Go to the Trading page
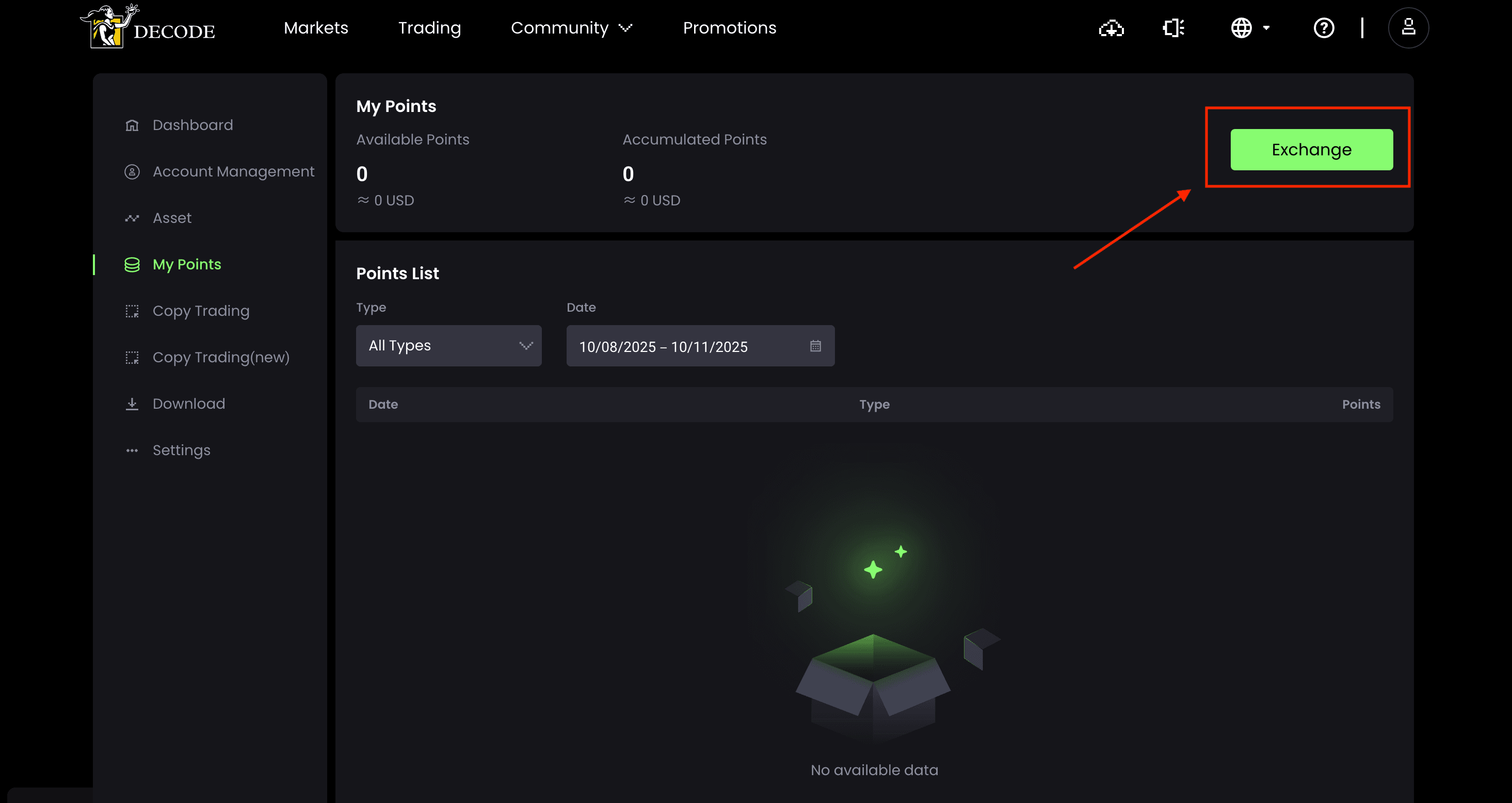 (429, 27)
